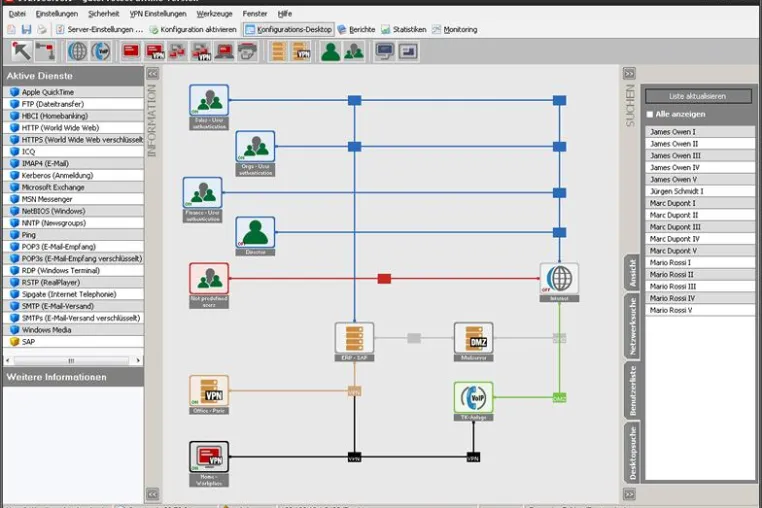Select the Internet globe node on desktop
This screenshot has width=762, height=508.
click(559, 279)
